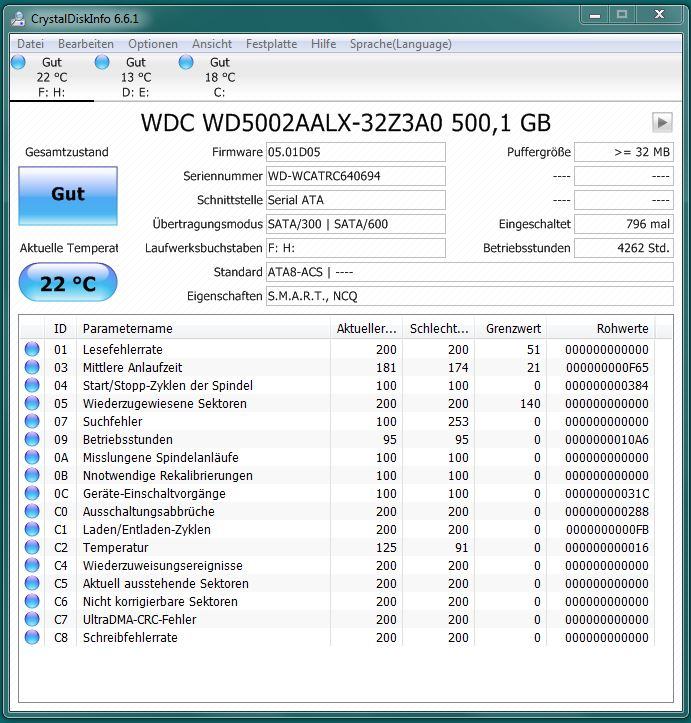Click status orb of attribute 09 Betriebsstunden
Image resolution: width=691 pixels, height=723 pixels.
tap(32, 439)
